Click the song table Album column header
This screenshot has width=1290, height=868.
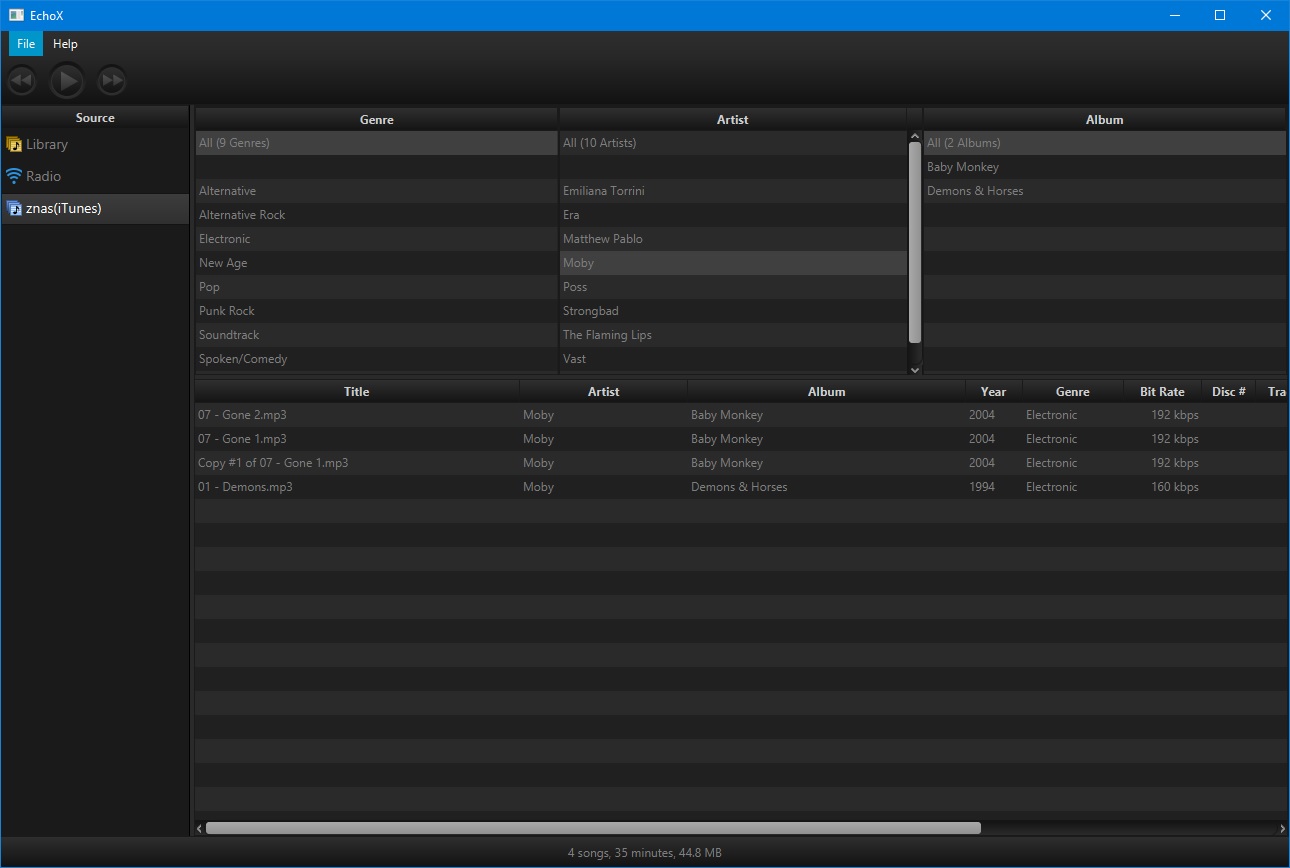click(x=826, y=391)
